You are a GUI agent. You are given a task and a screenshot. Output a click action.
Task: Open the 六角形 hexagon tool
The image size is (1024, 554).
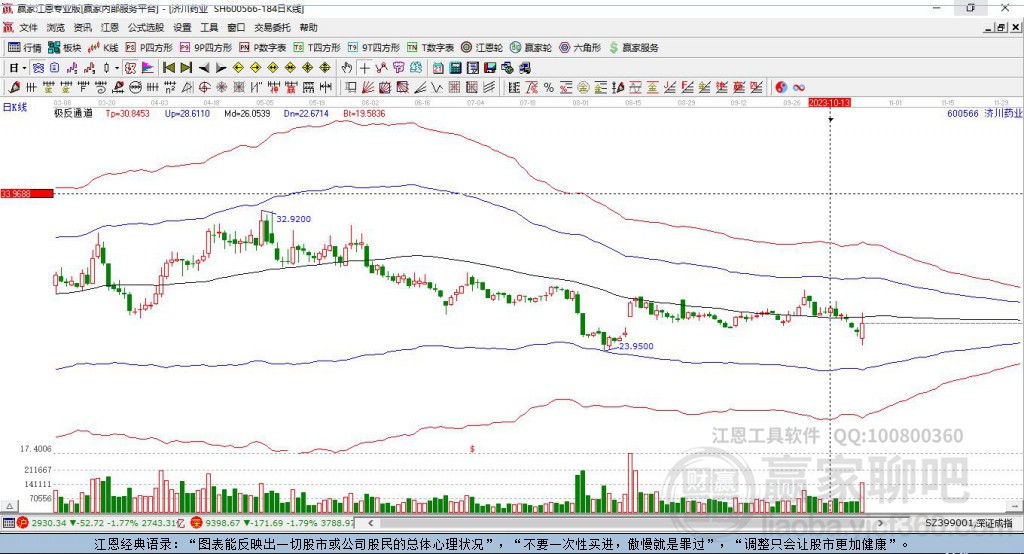point(580,48)
